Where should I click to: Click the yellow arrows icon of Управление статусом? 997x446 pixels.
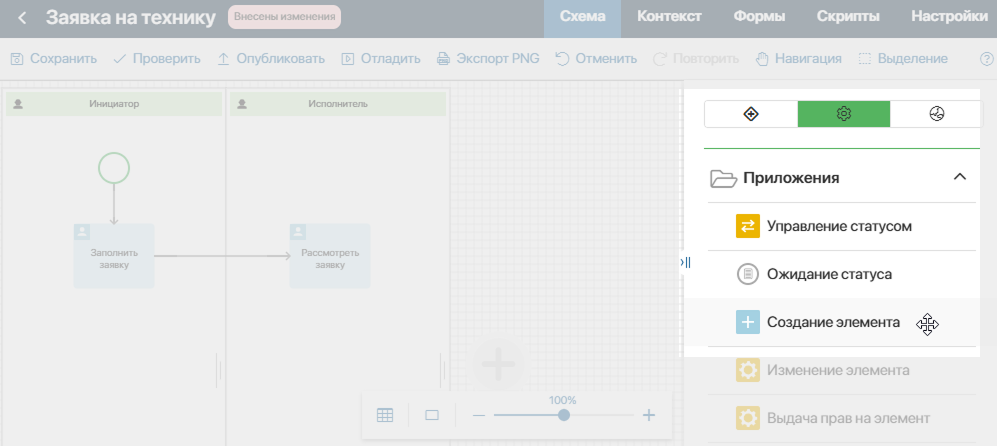point(748,226)
